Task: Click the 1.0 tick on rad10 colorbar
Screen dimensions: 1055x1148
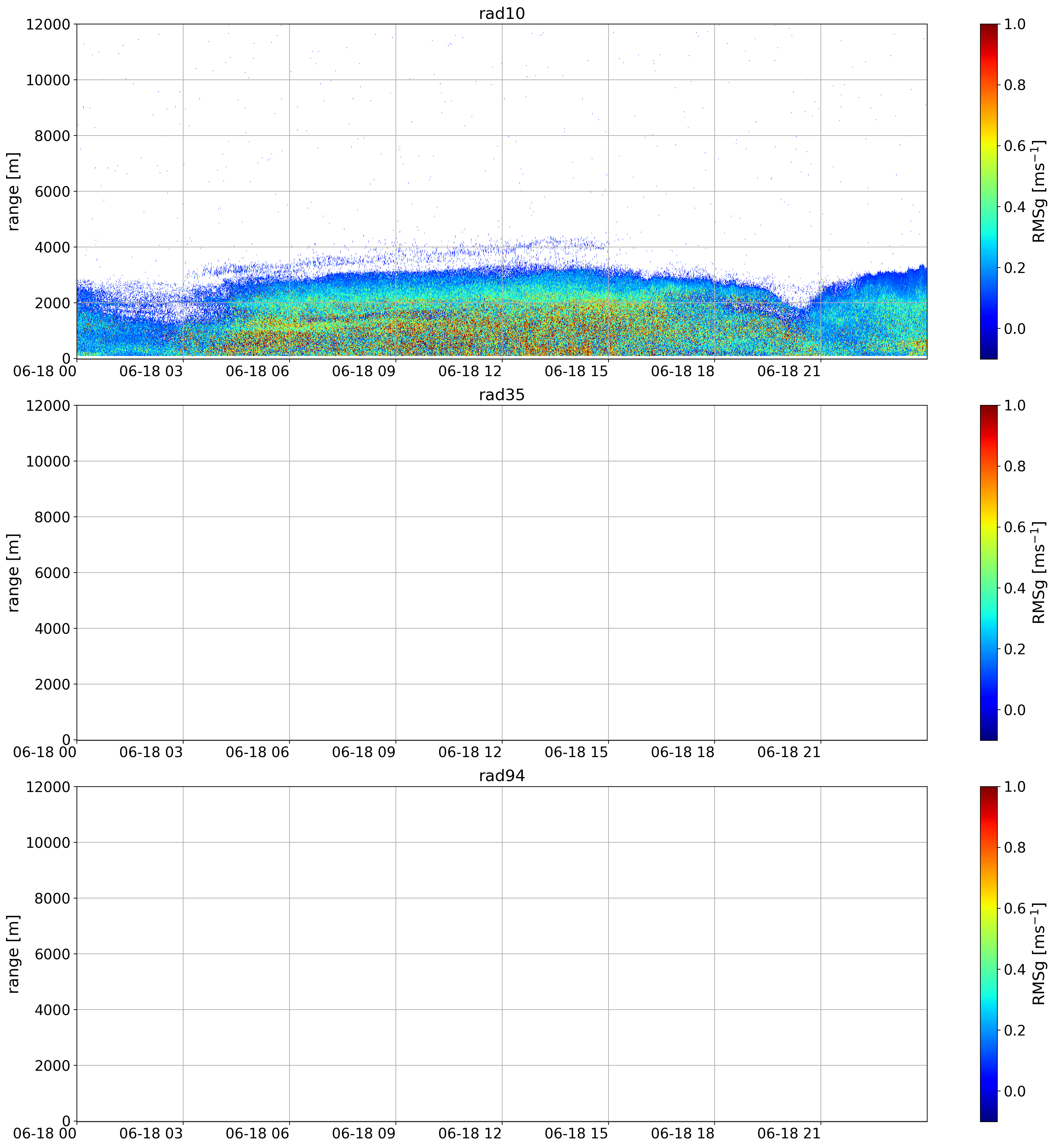Action: (1014, 25)
